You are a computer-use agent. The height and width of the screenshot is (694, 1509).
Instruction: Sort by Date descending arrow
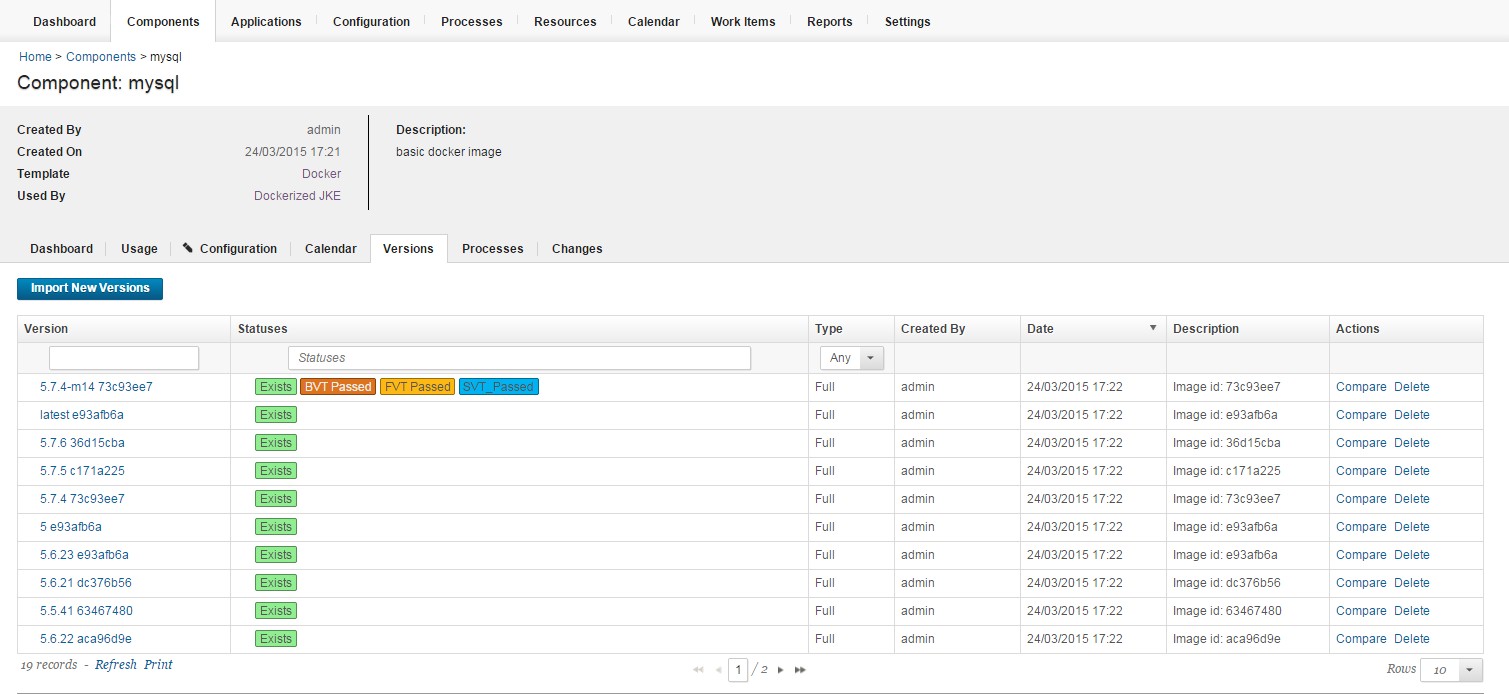[x=1153, y=328]
